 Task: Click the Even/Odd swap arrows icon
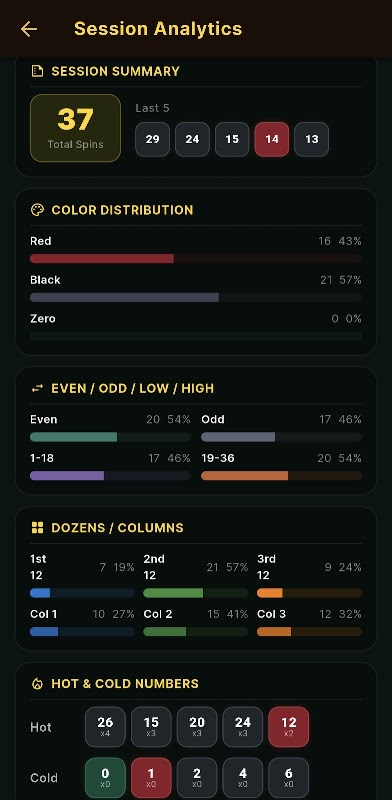37,388
